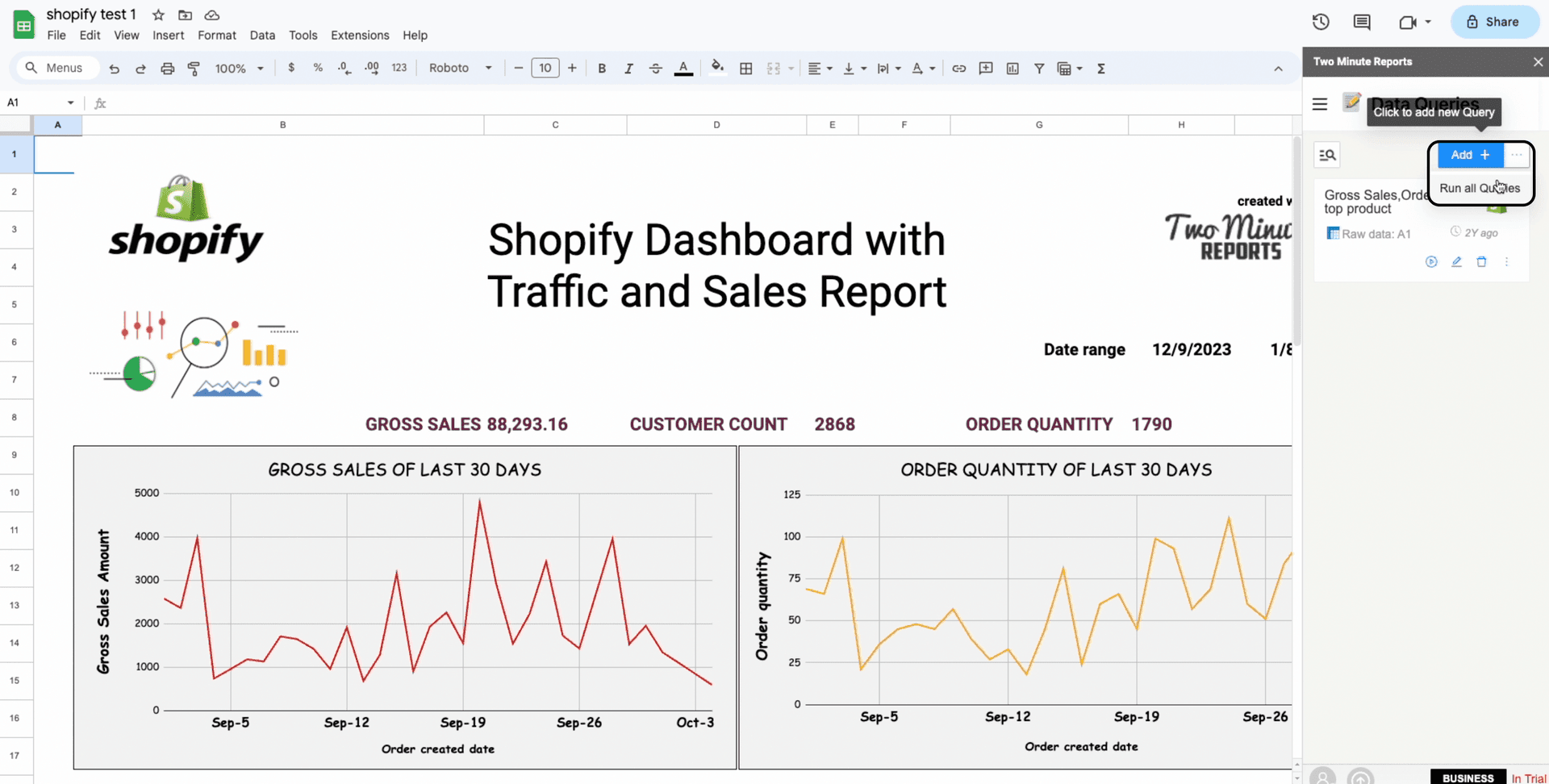This screenshot has height=784, width=1549.
Task: Move the document to a folder
Action: [x=185, y=15]
